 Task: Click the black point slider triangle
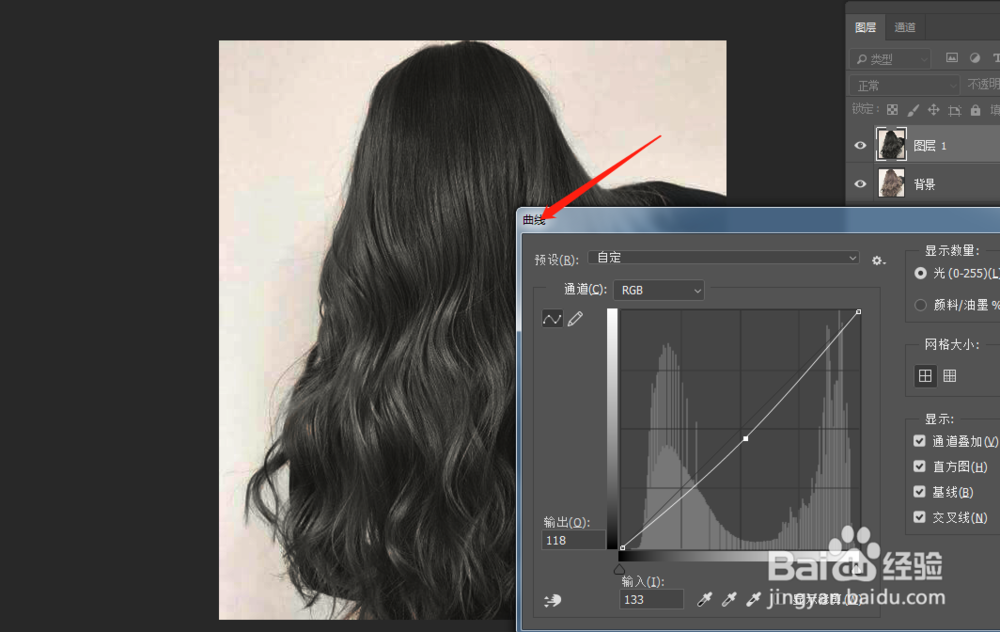(x=619, y=568)
